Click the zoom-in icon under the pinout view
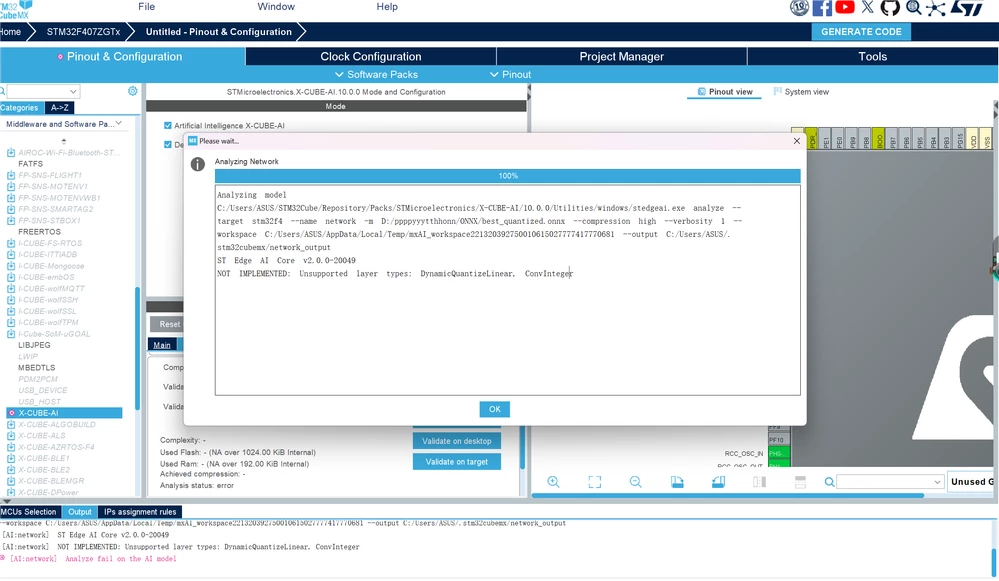Screen dimensions: 999x581 (x=554, y=482)
